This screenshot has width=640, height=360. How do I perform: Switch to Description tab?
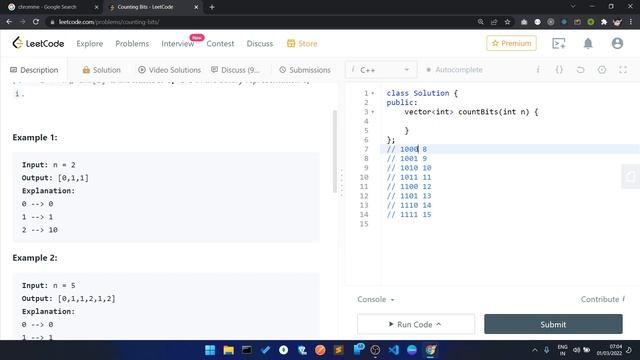click(x=34, y=70)
